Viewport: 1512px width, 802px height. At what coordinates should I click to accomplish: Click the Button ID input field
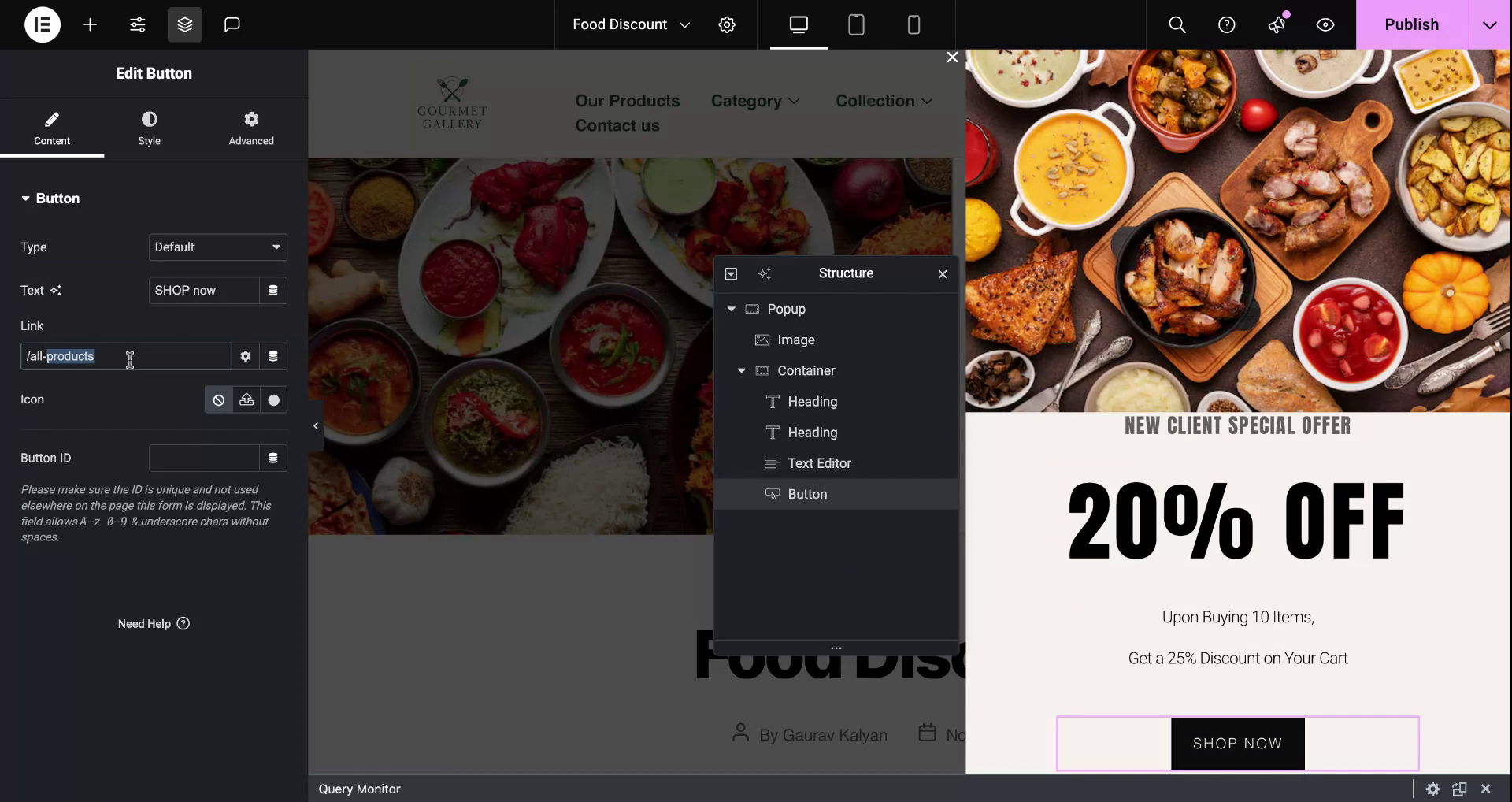[x=205, y=458]
